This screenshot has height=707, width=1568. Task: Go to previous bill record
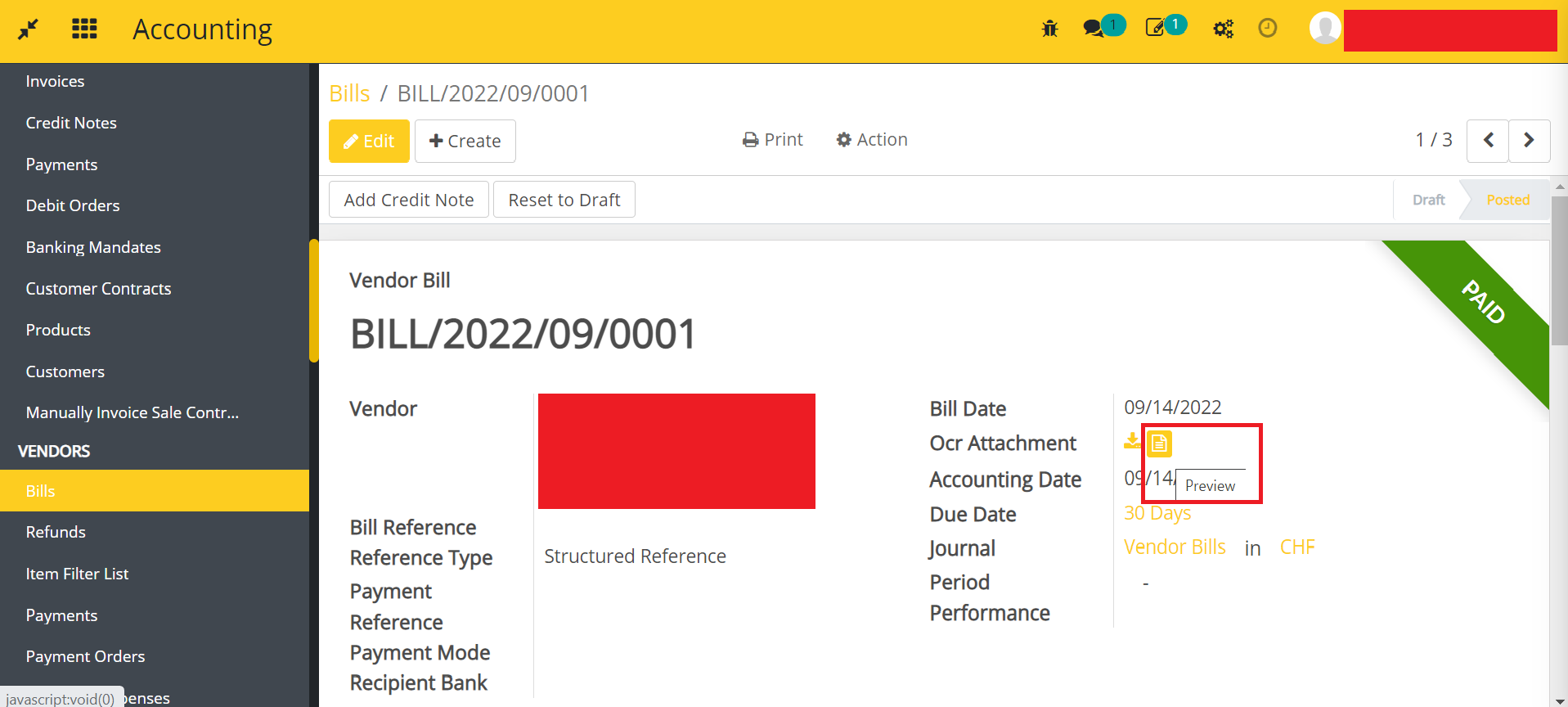coord(1488,141)
